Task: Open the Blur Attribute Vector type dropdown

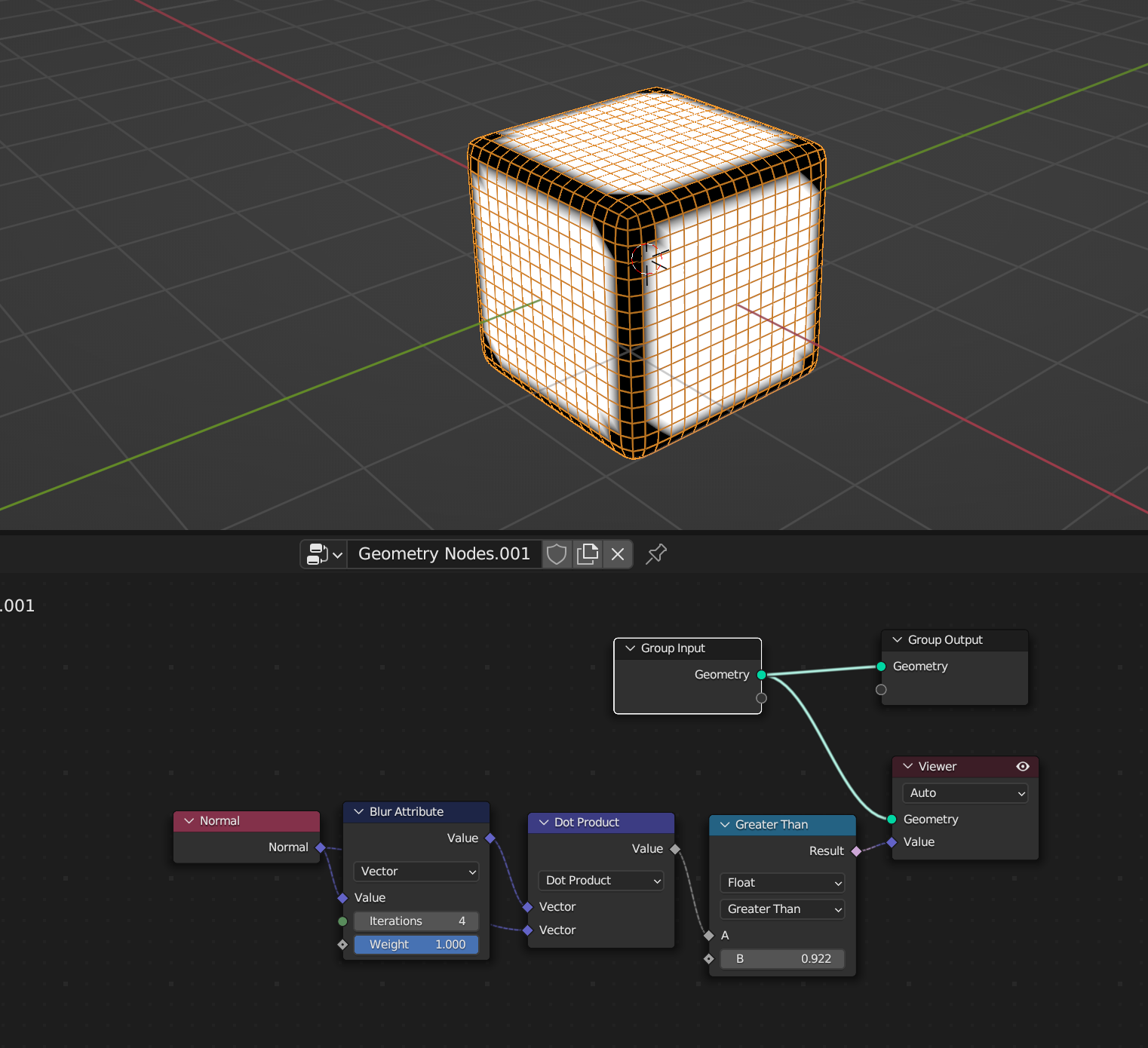Action: click(x=416, y=872)
